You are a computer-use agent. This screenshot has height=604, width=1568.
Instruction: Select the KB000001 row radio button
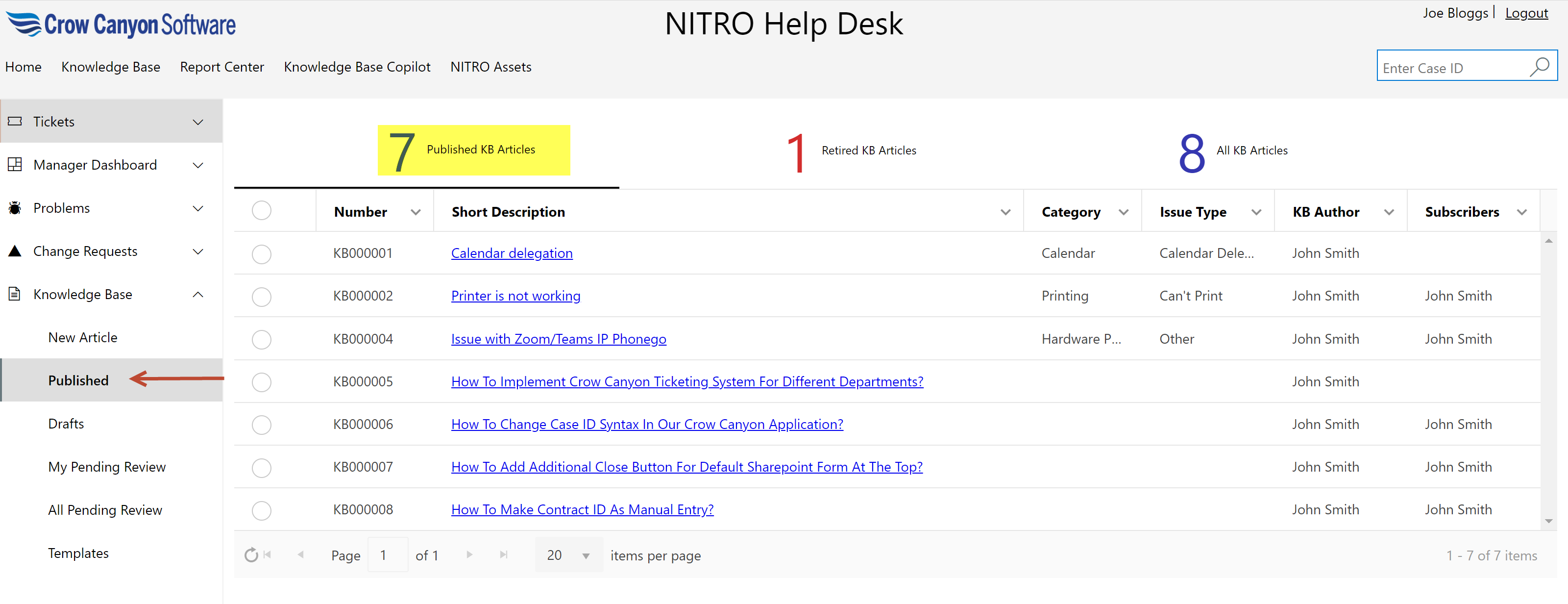pyautogui.click(x=261, y=253)
